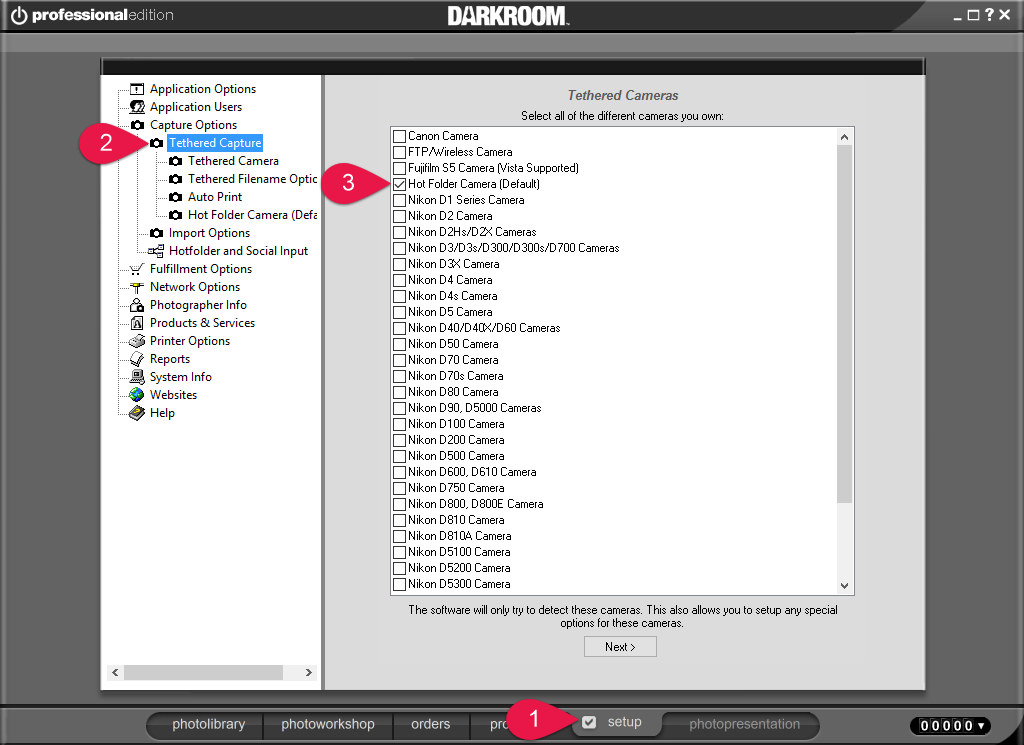The height and width of the screenshot is (745, 1024).
Task: Click the Printer Options printer icon
Action: tap(136, 341)
